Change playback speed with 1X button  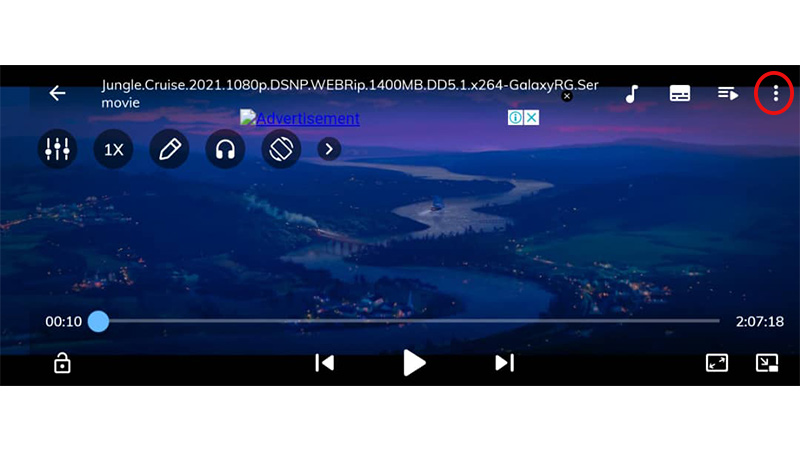tap(113, 149)
